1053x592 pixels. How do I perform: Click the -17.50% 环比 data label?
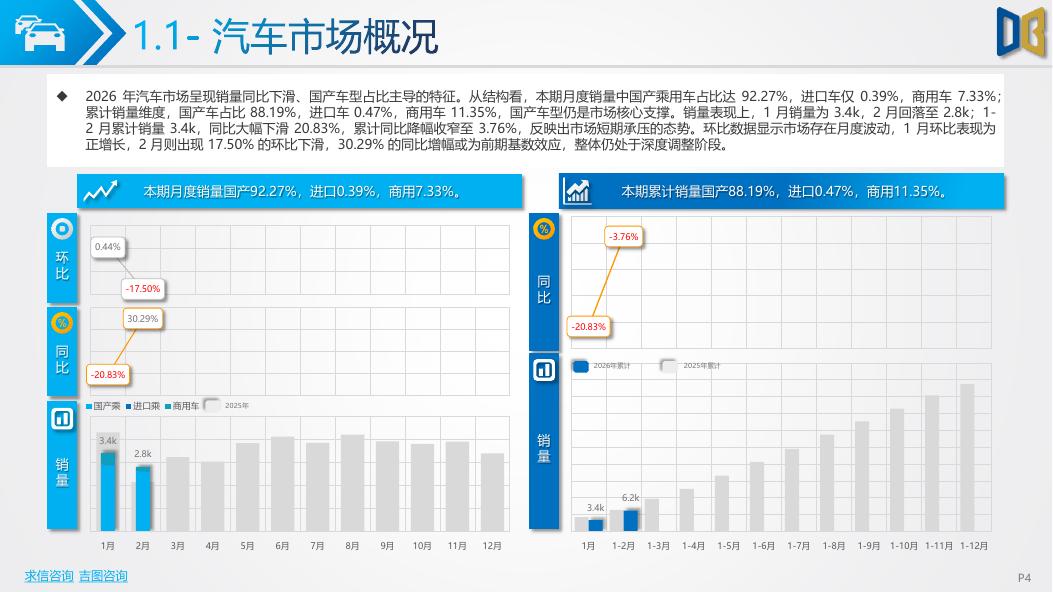tap(143, 289)
